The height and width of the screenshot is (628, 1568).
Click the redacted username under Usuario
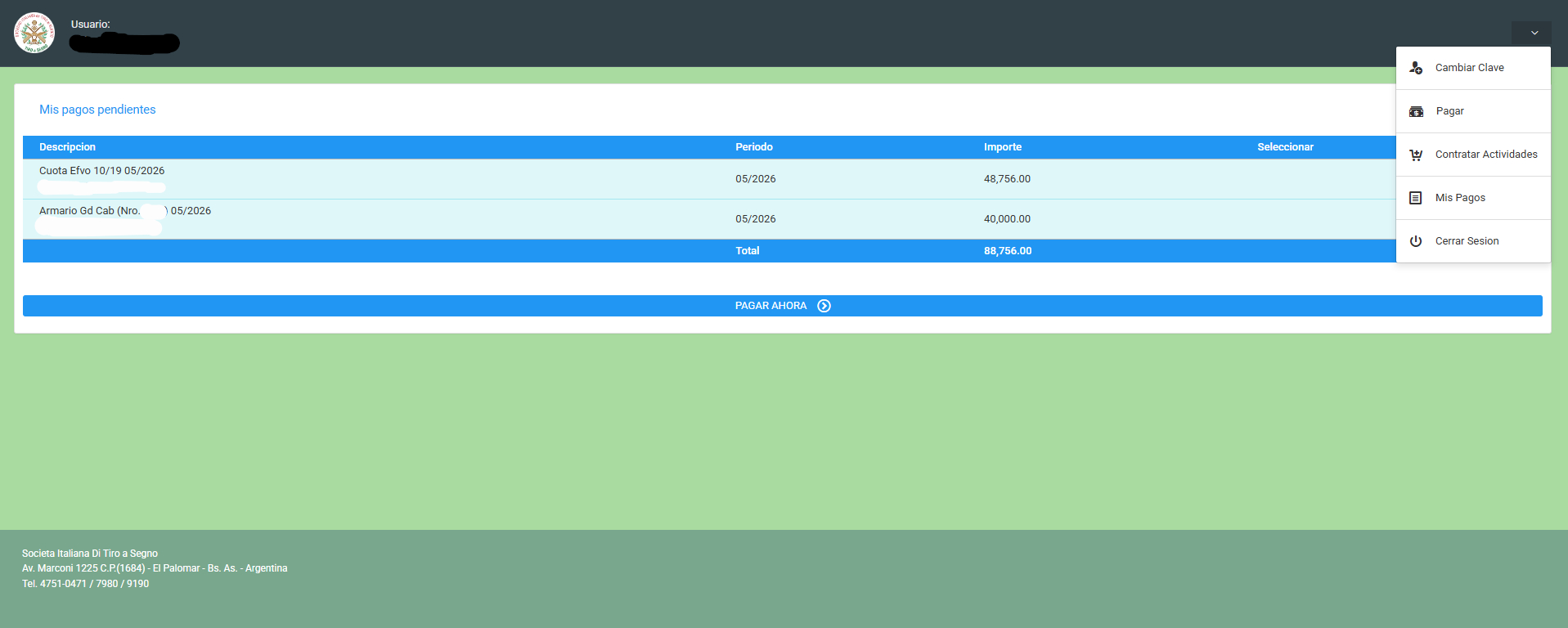click(124, 43)
